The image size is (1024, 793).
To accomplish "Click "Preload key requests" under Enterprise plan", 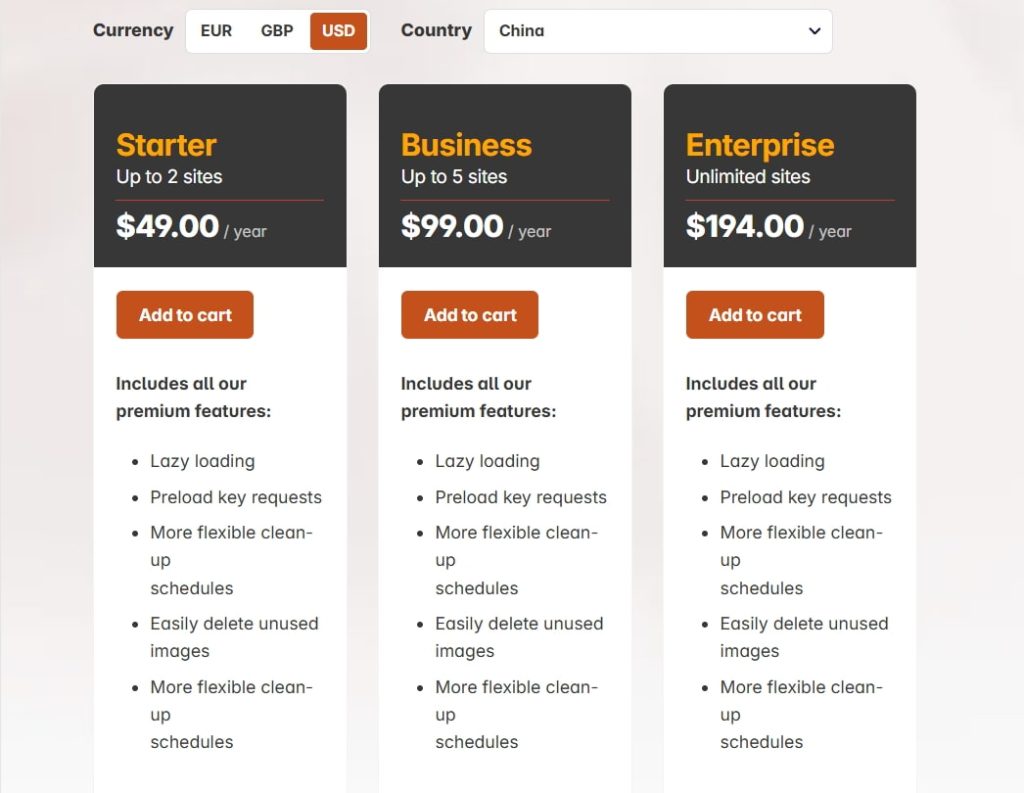I will (x=805, y=497).
